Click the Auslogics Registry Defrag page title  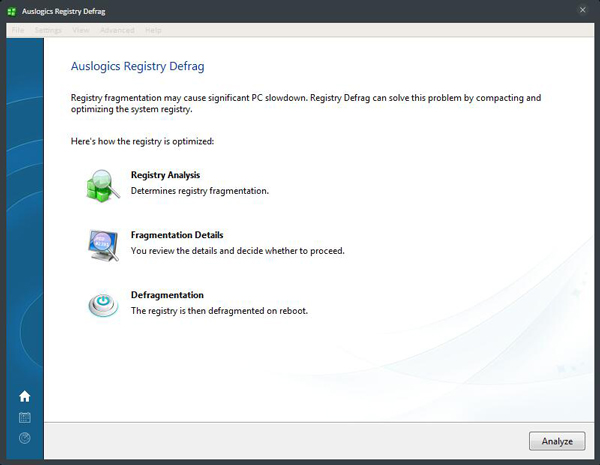click(x=137, y=66)
